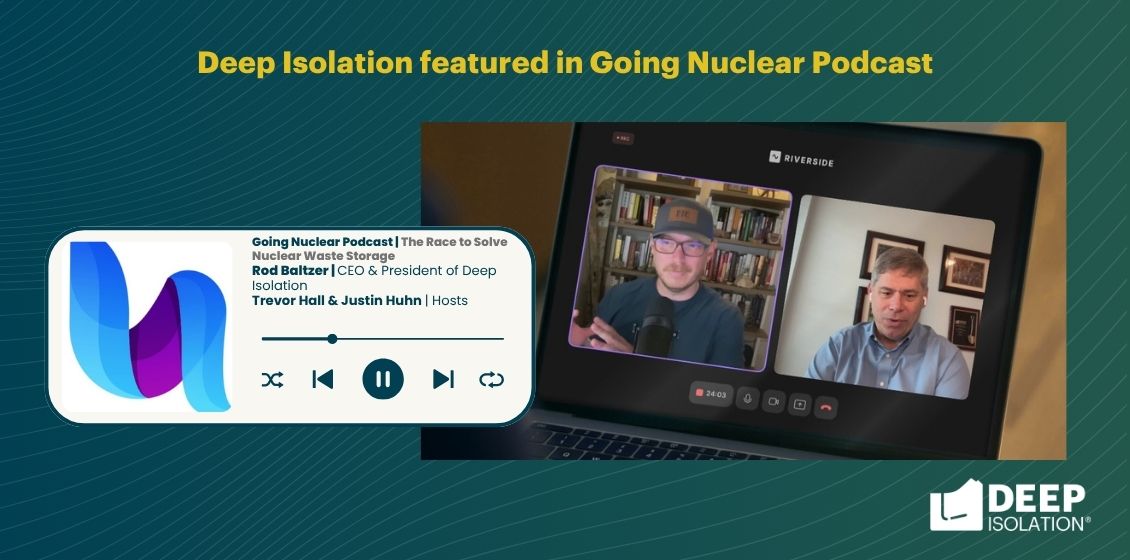Click 'Trevor Hall & Justin Huhn' hosts text

click(x=337, y=301)
